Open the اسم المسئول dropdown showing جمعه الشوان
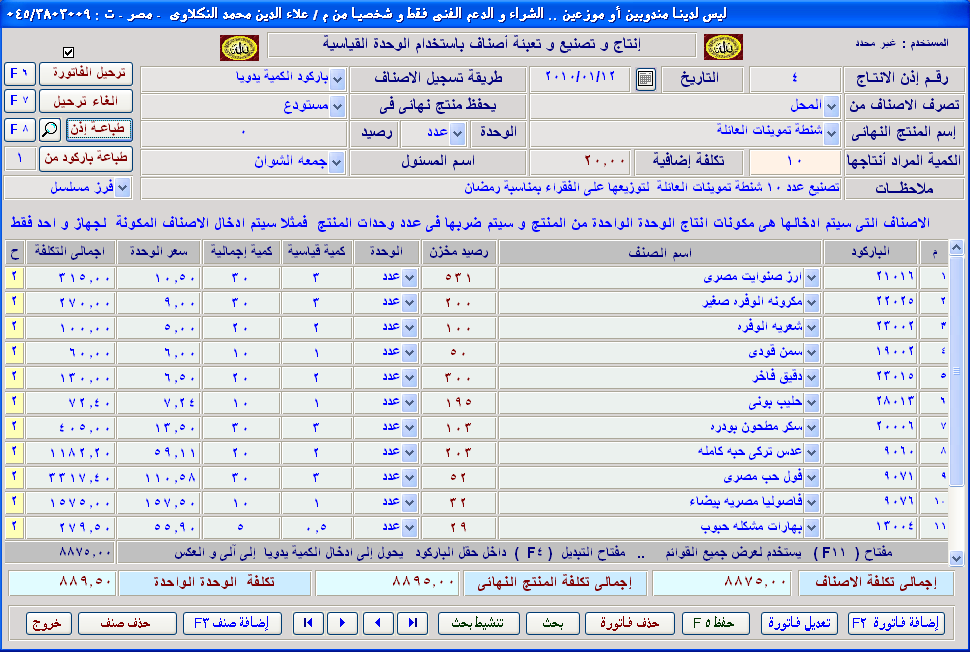 (335, 161)
